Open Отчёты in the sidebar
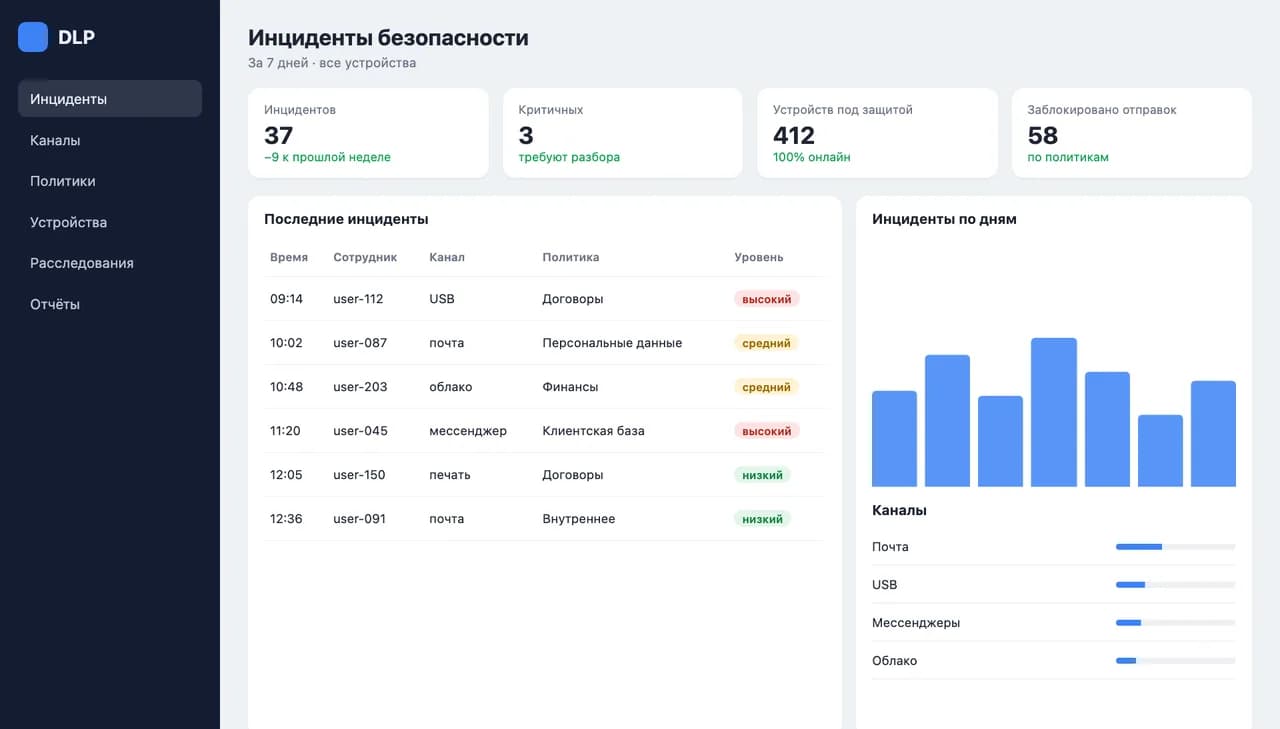Viewport: 1280px width, 729px height. 110,304
